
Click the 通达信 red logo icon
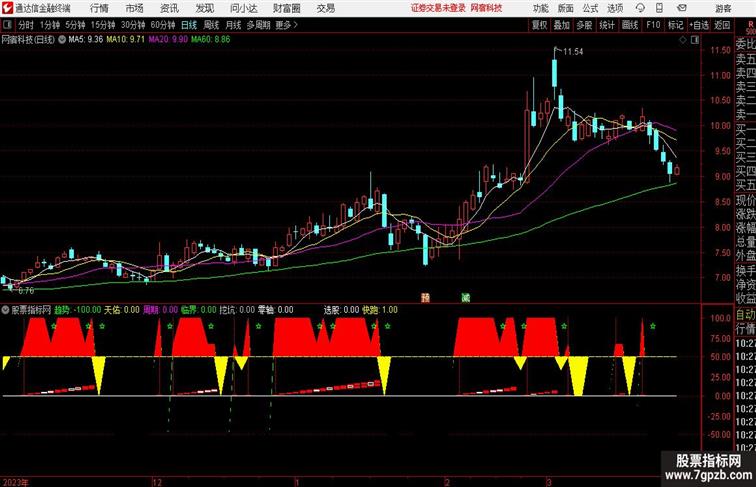[7, 8]
